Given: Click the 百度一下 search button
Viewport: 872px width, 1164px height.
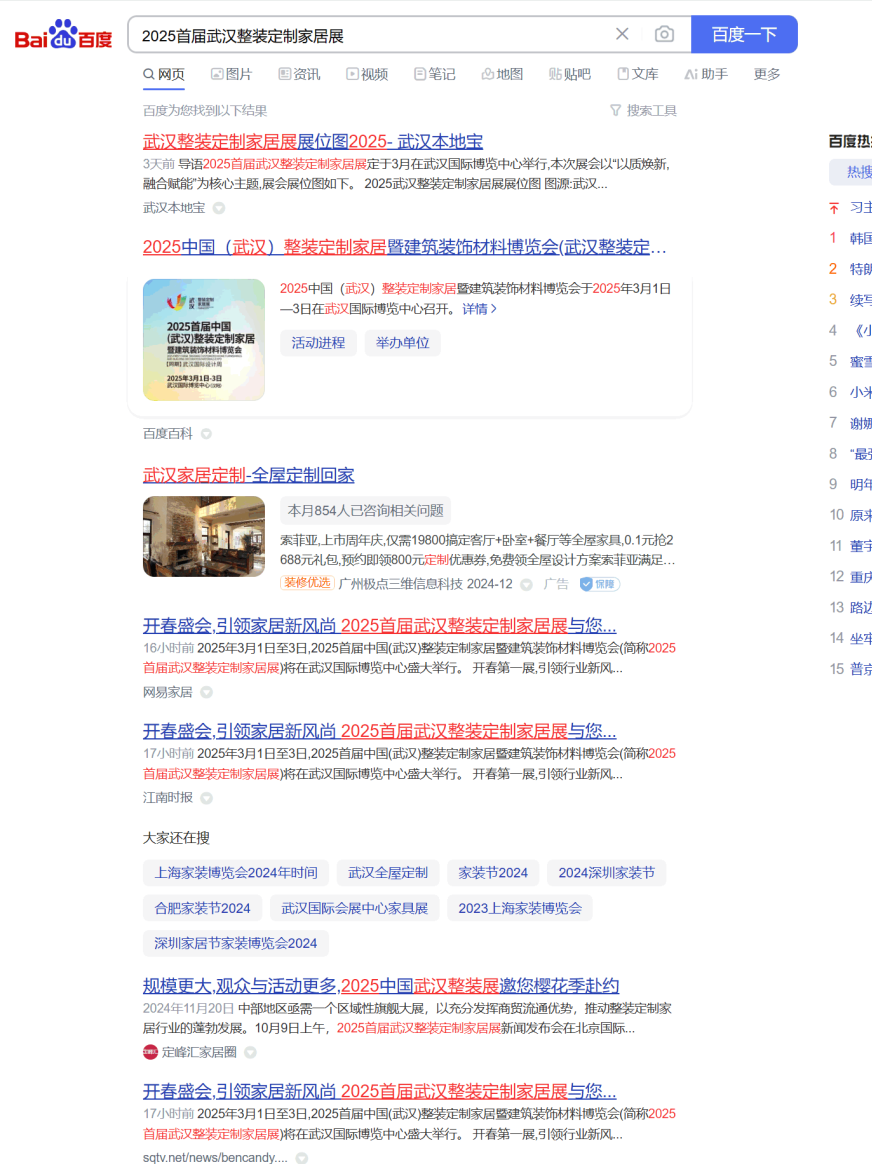Looking at the screenshot, I should [744, 34].
